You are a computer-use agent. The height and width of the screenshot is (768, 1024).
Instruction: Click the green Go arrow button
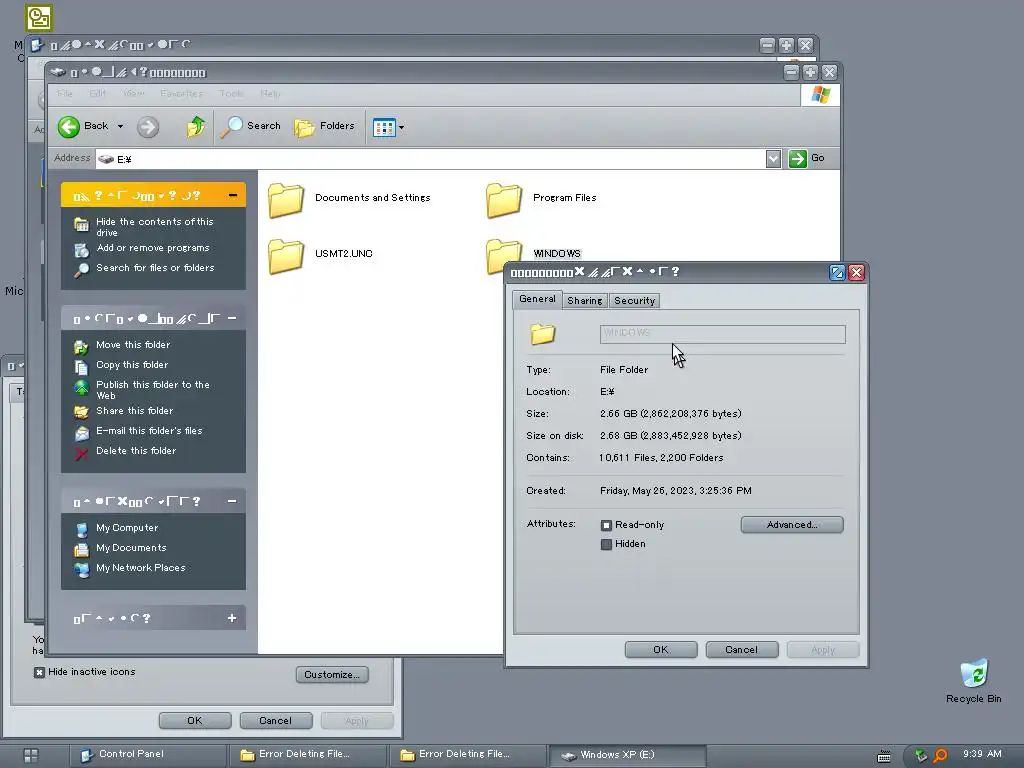(x=797, y=159)
